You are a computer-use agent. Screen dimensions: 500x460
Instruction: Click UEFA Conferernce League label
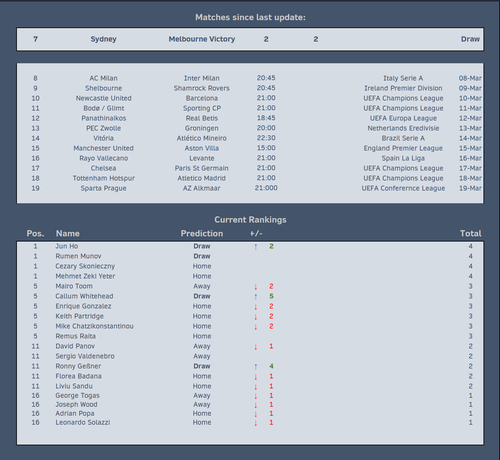pos(403,188)
